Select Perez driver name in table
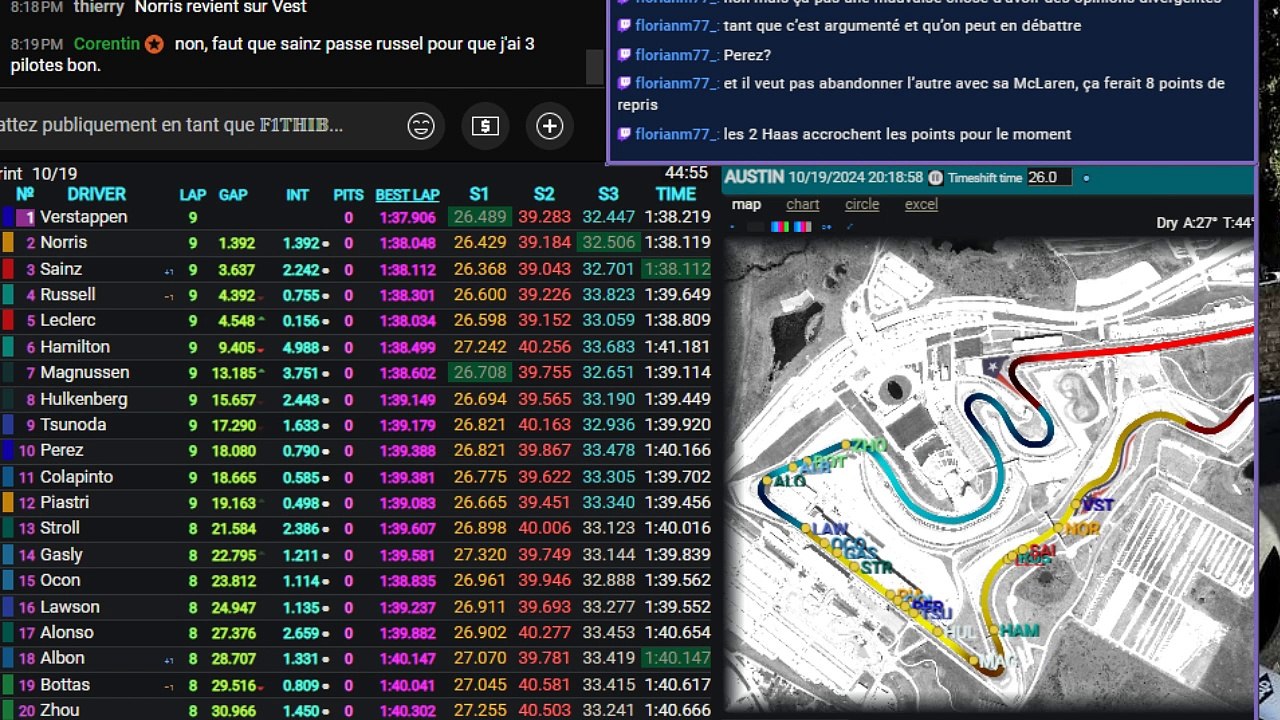This screenshot has height=720, width=1280. 62,451
